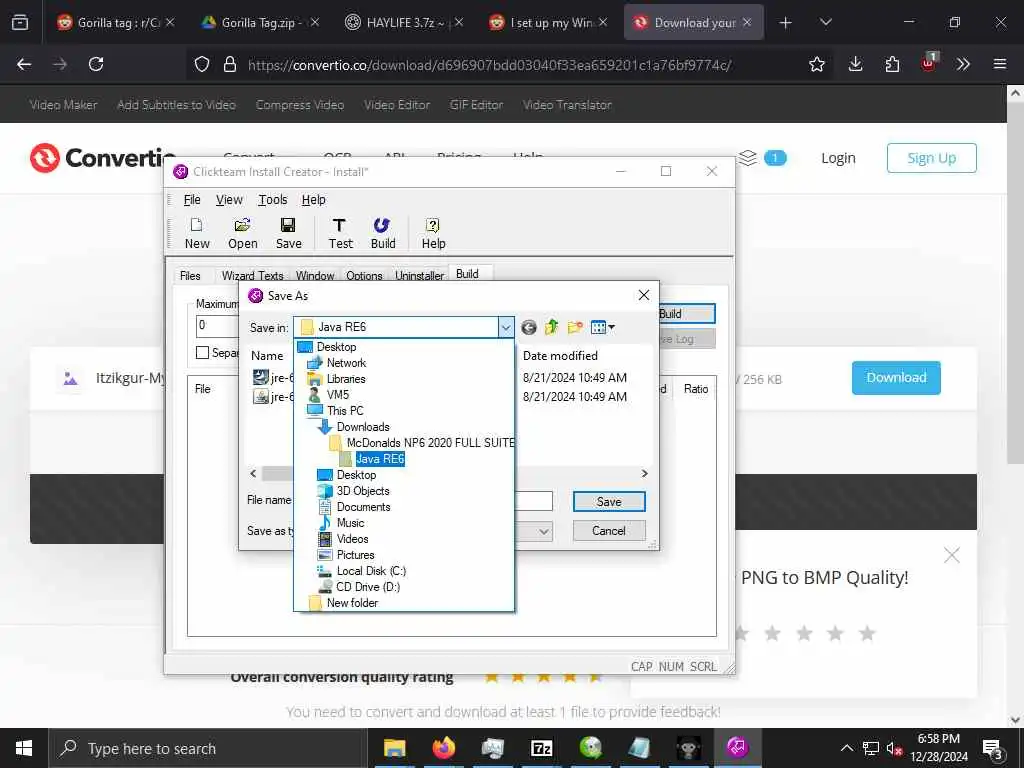Open Firefox extensions puzzle icon
Screen dimensions: 1024x768
click(x=892, y=64)
